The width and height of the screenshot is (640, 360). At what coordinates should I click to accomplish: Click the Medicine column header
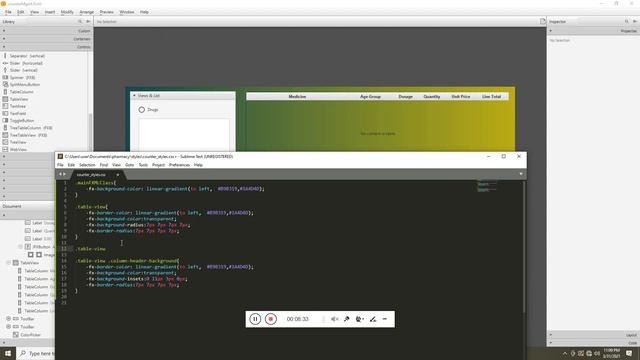pyautogui.click(x=297, y=97)
